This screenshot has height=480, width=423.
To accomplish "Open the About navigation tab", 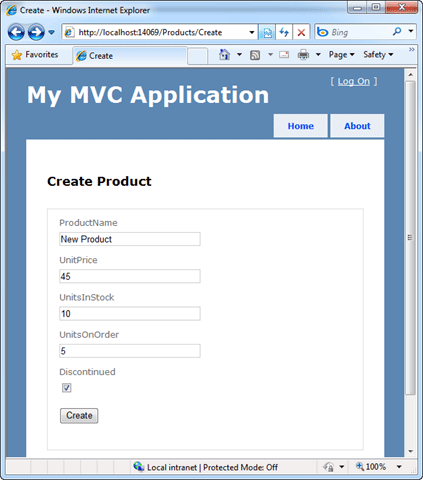I will (357, 126).
